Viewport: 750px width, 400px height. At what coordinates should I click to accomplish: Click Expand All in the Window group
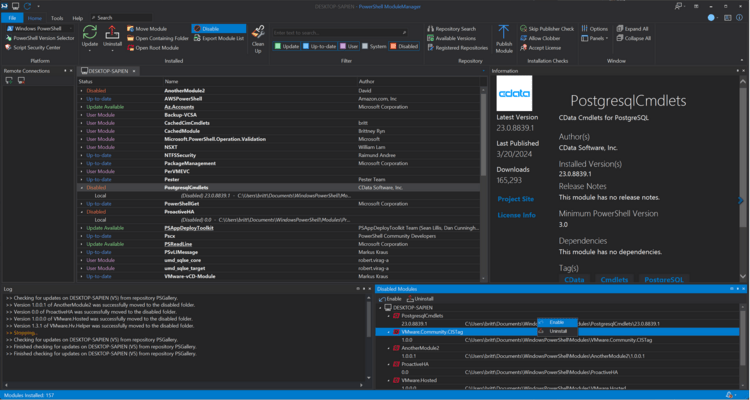[x=632, y=29]
